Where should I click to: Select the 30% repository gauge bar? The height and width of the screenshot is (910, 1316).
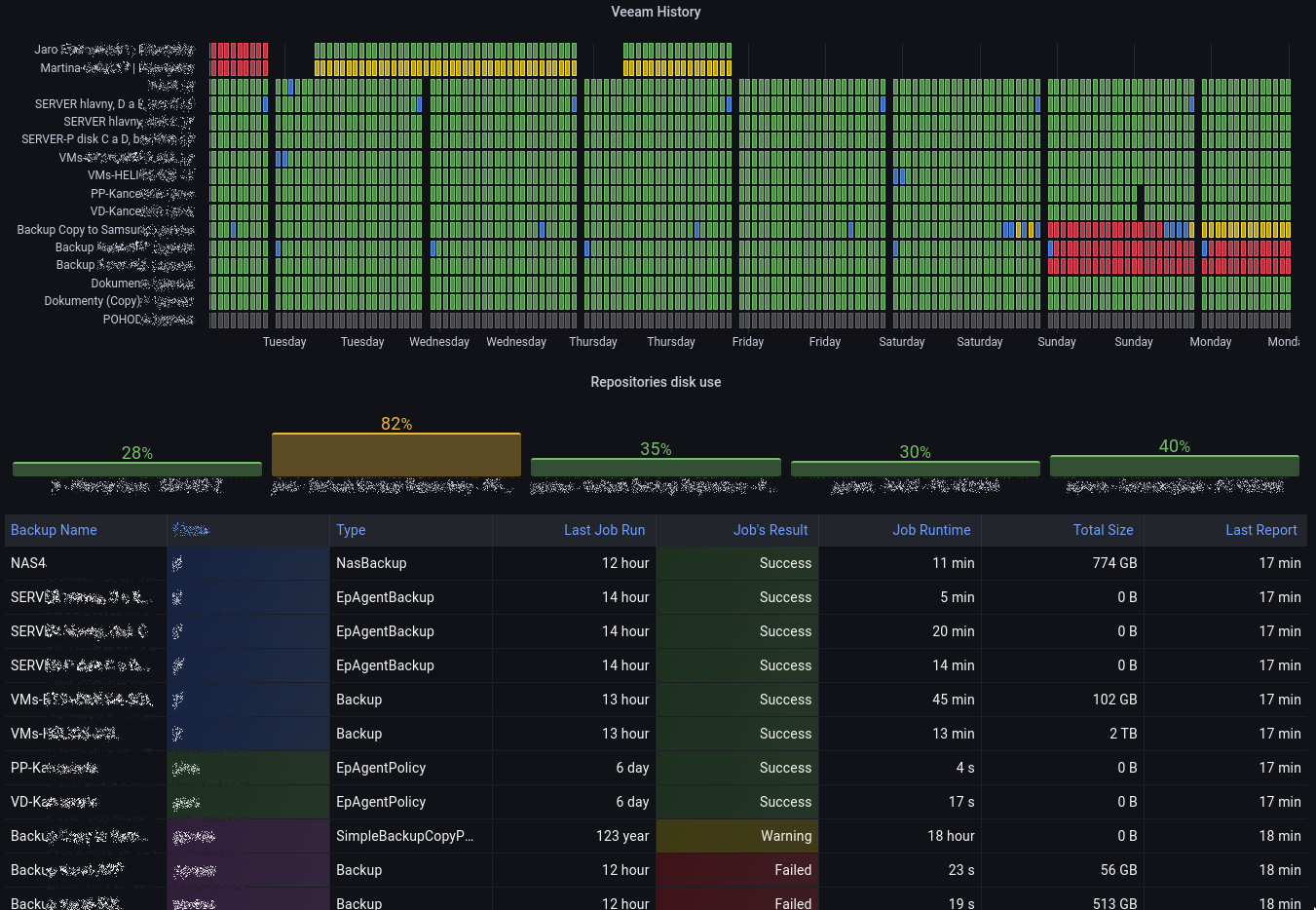[915, 469]
